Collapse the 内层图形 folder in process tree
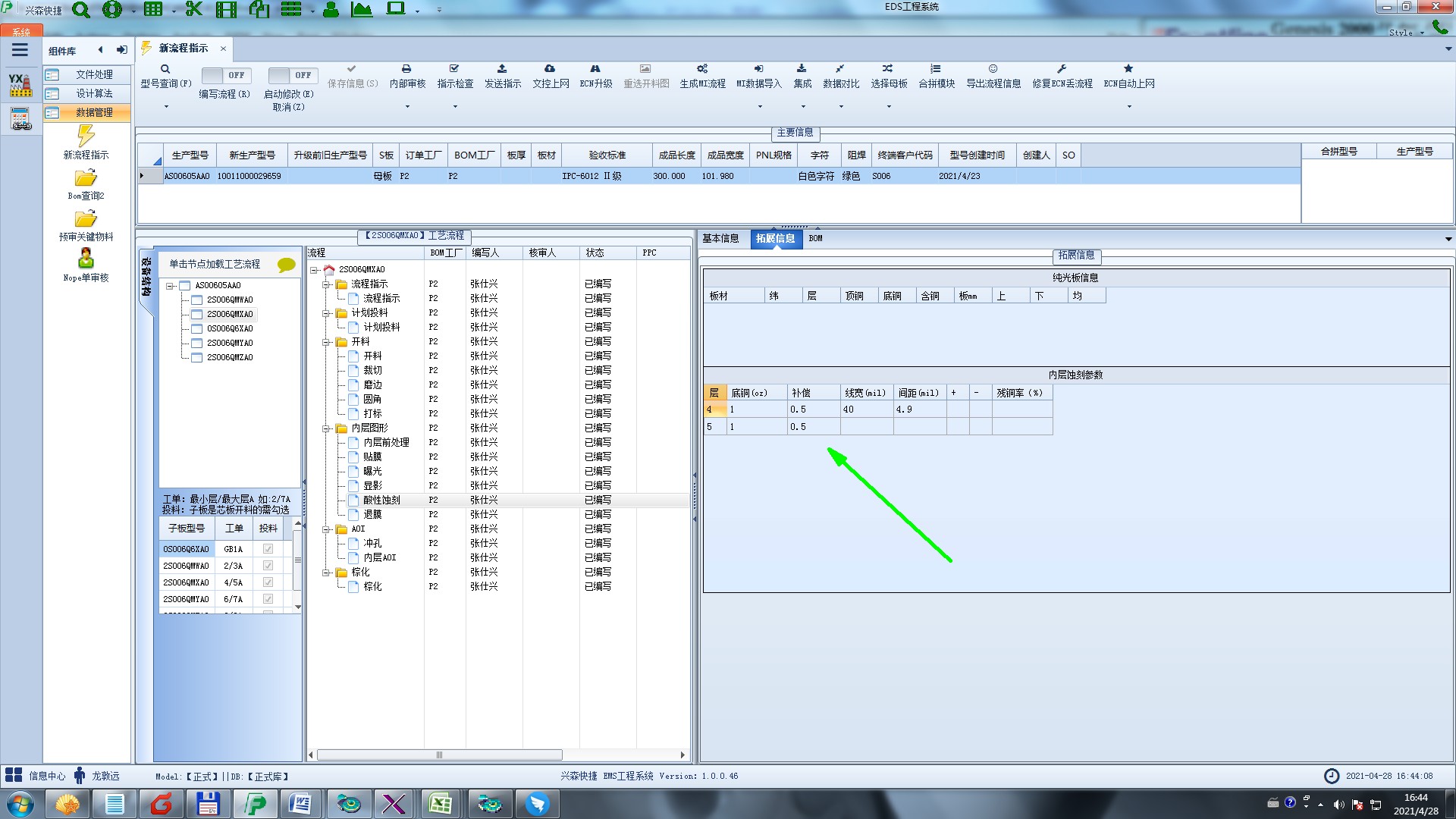The image size is (1456, 819). (327, 428)
